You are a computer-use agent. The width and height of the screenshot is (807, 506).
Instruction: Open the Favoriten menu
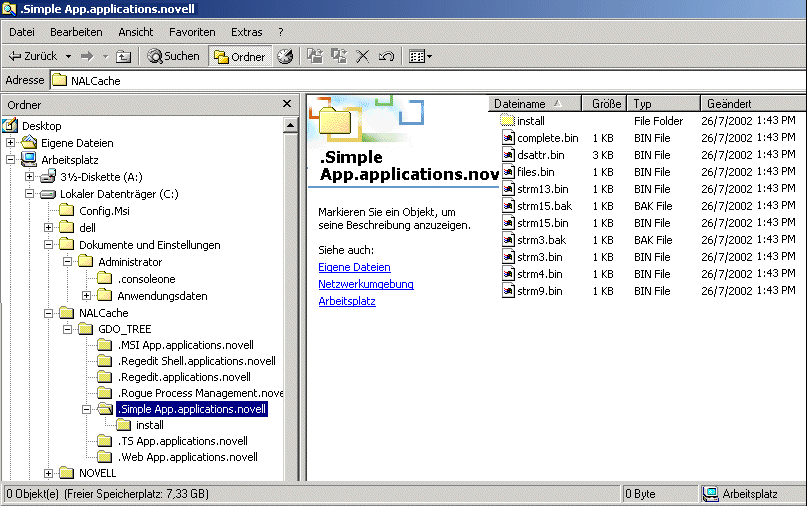192,32
